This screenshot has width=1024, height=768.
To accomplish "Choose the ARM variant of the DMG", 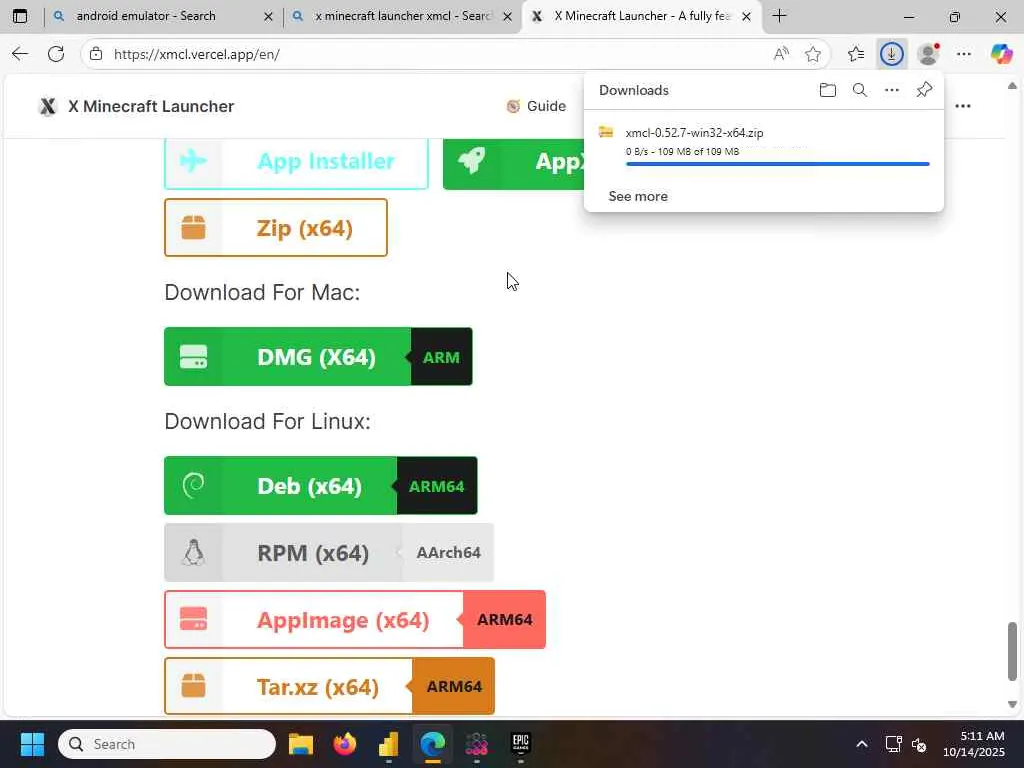I will click(x=441, y=357).
